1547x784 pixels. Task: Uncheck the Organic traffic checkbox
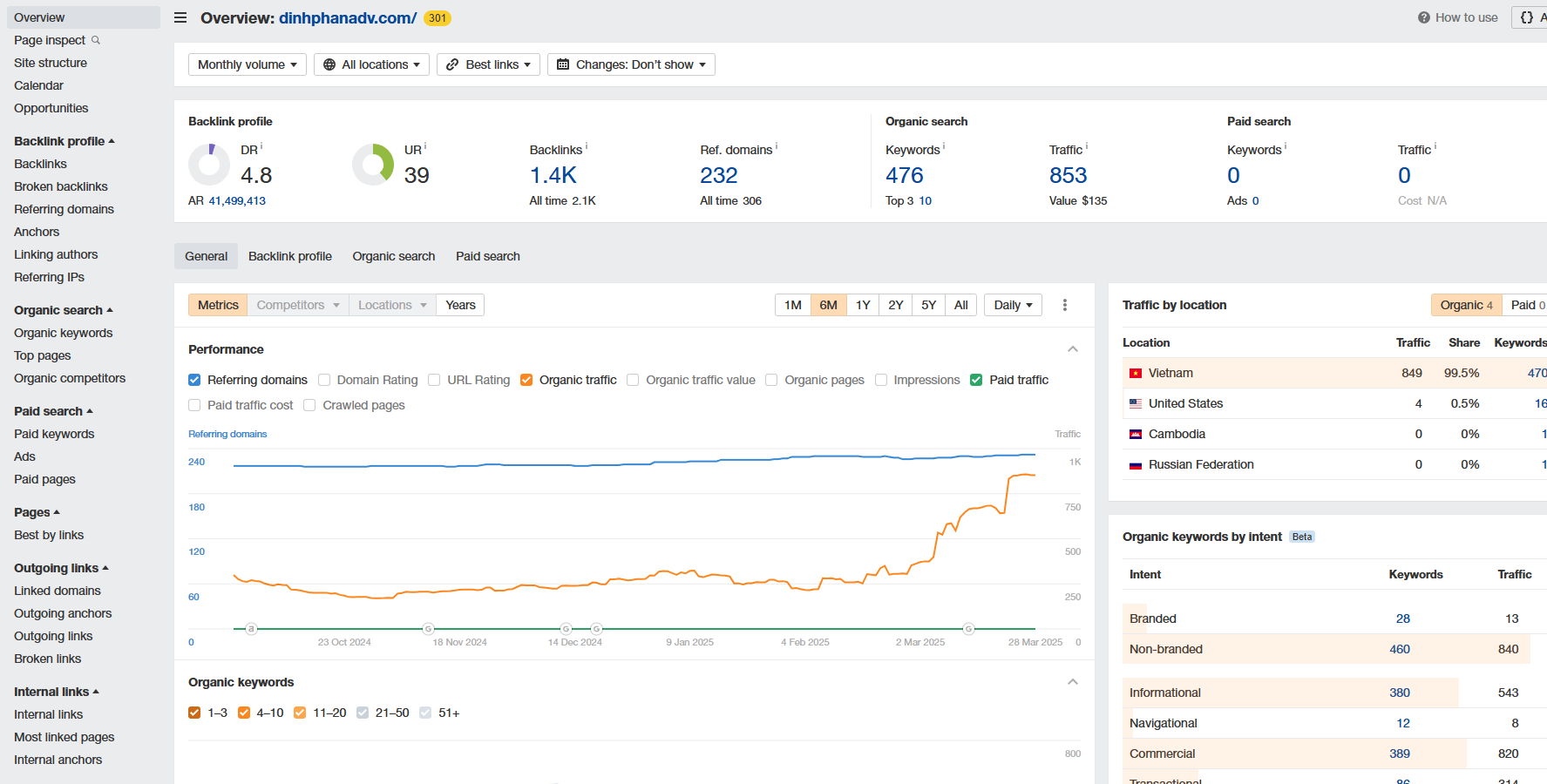(x=526, y=380)
